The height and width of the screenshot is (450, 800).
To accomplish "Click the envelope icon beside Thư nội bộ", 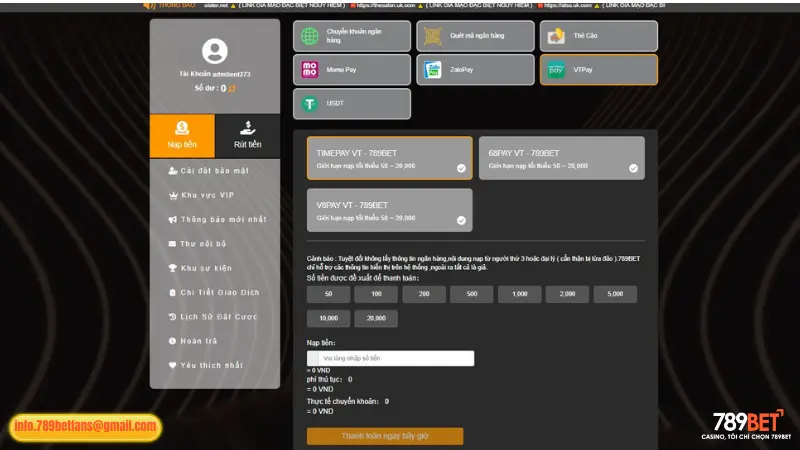I will pyautogui.click(x=172, y=244).
